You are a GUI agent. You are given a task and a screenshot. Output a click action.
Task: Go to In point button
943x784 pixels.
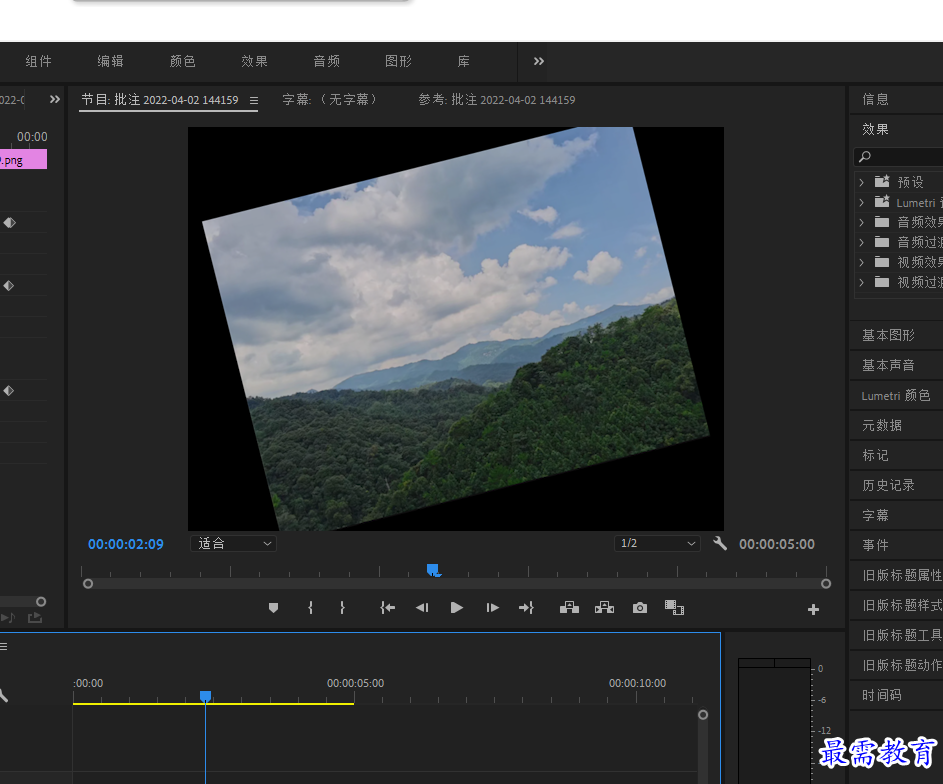(x=387, y=608)
